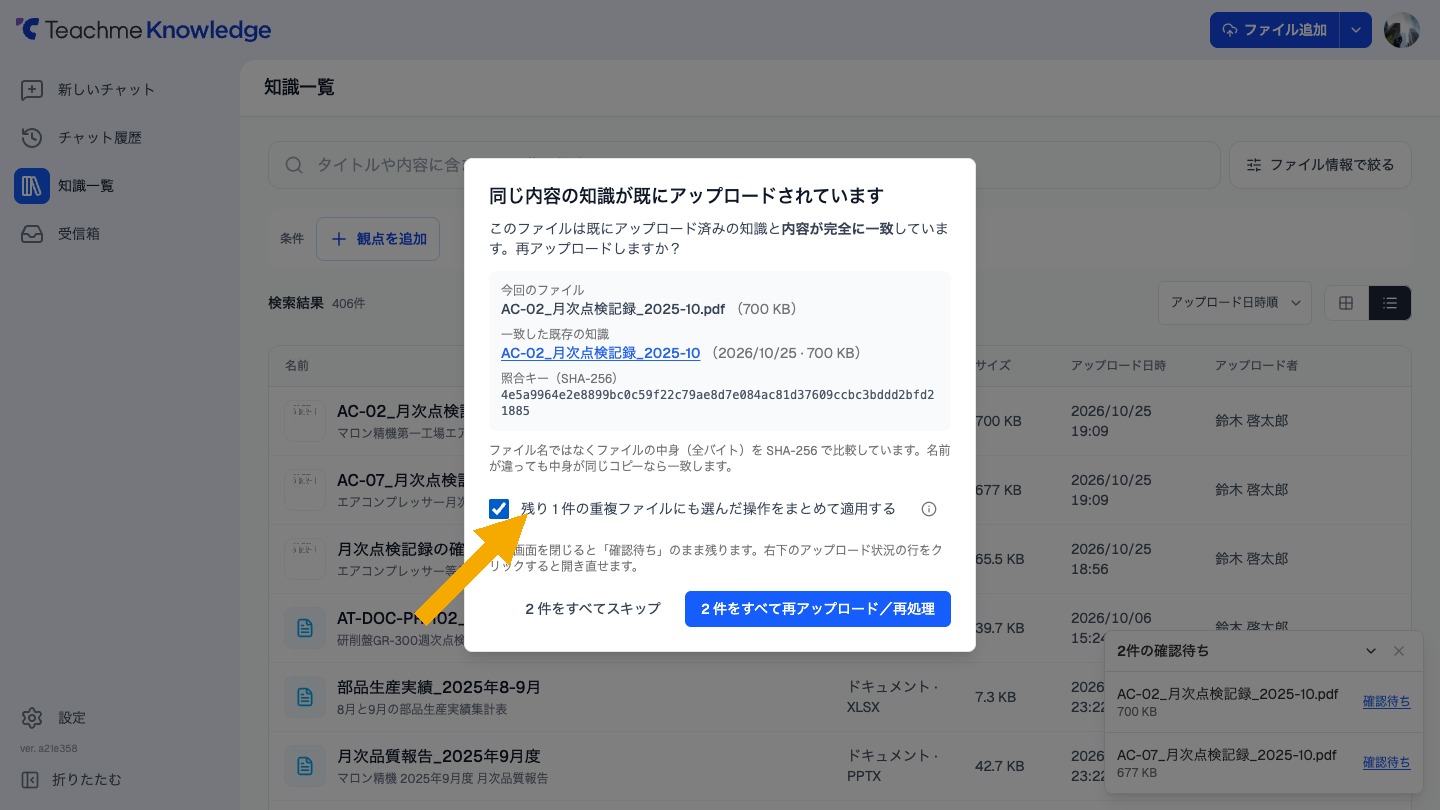The image size is (1440, 810).
Task: Click document icon for 月次品質報告_2025年9月度
Action: tap(304, 765)
